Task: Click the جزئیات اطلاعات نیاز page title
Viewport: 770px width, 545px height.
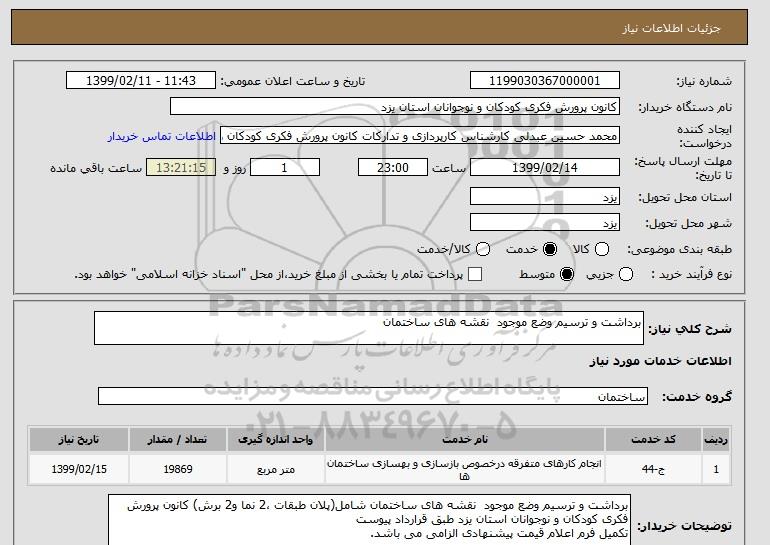Action: click(671, 28)
